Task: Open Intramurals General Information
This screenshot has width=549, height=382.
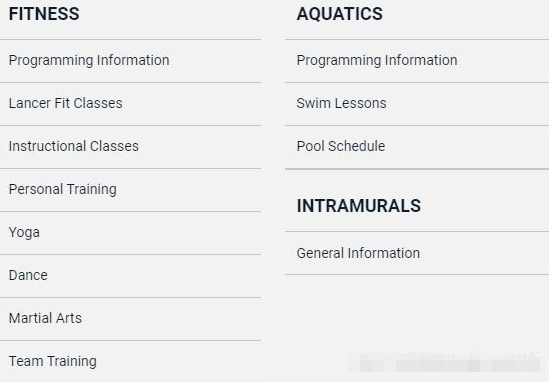Action: [358, 253]
